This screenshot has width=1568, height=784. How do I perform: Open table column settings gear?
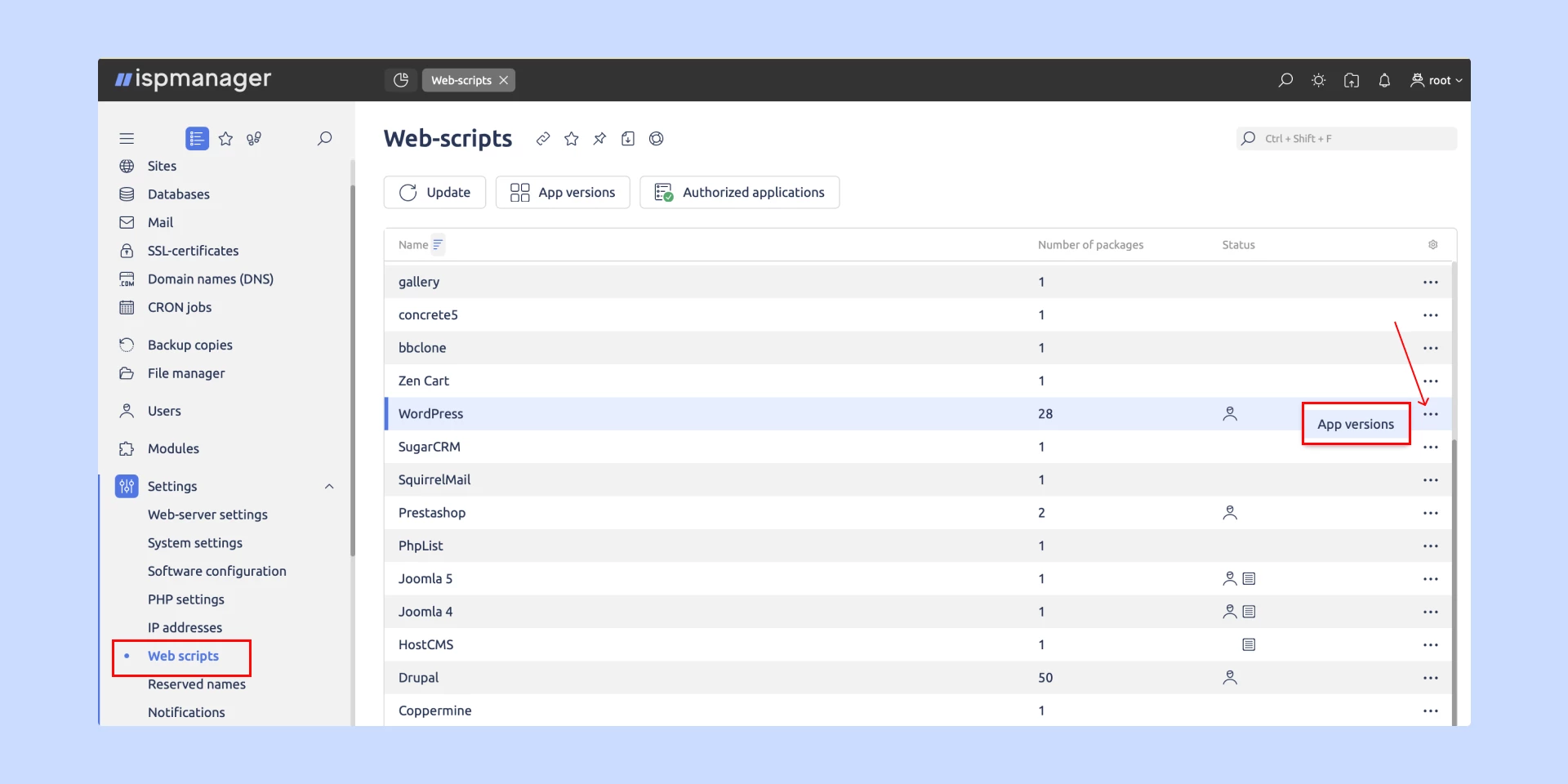point(1432,244)
